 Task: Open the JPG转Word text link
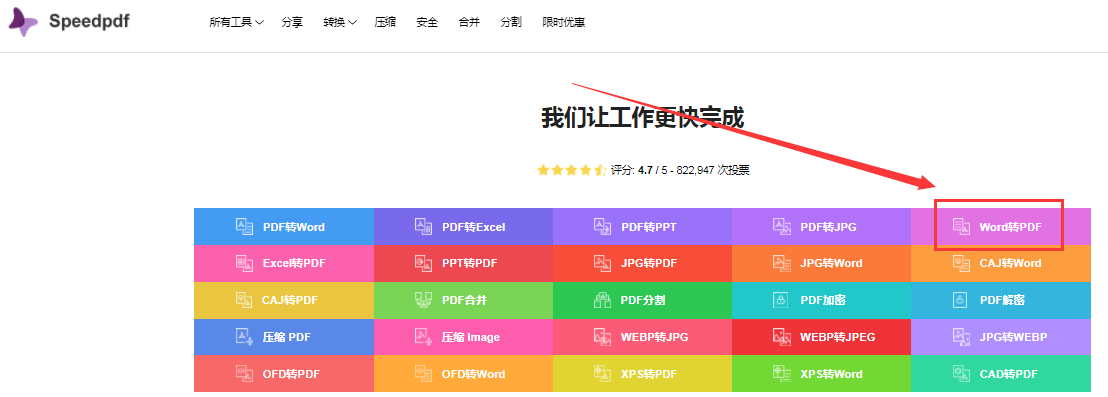831,263
